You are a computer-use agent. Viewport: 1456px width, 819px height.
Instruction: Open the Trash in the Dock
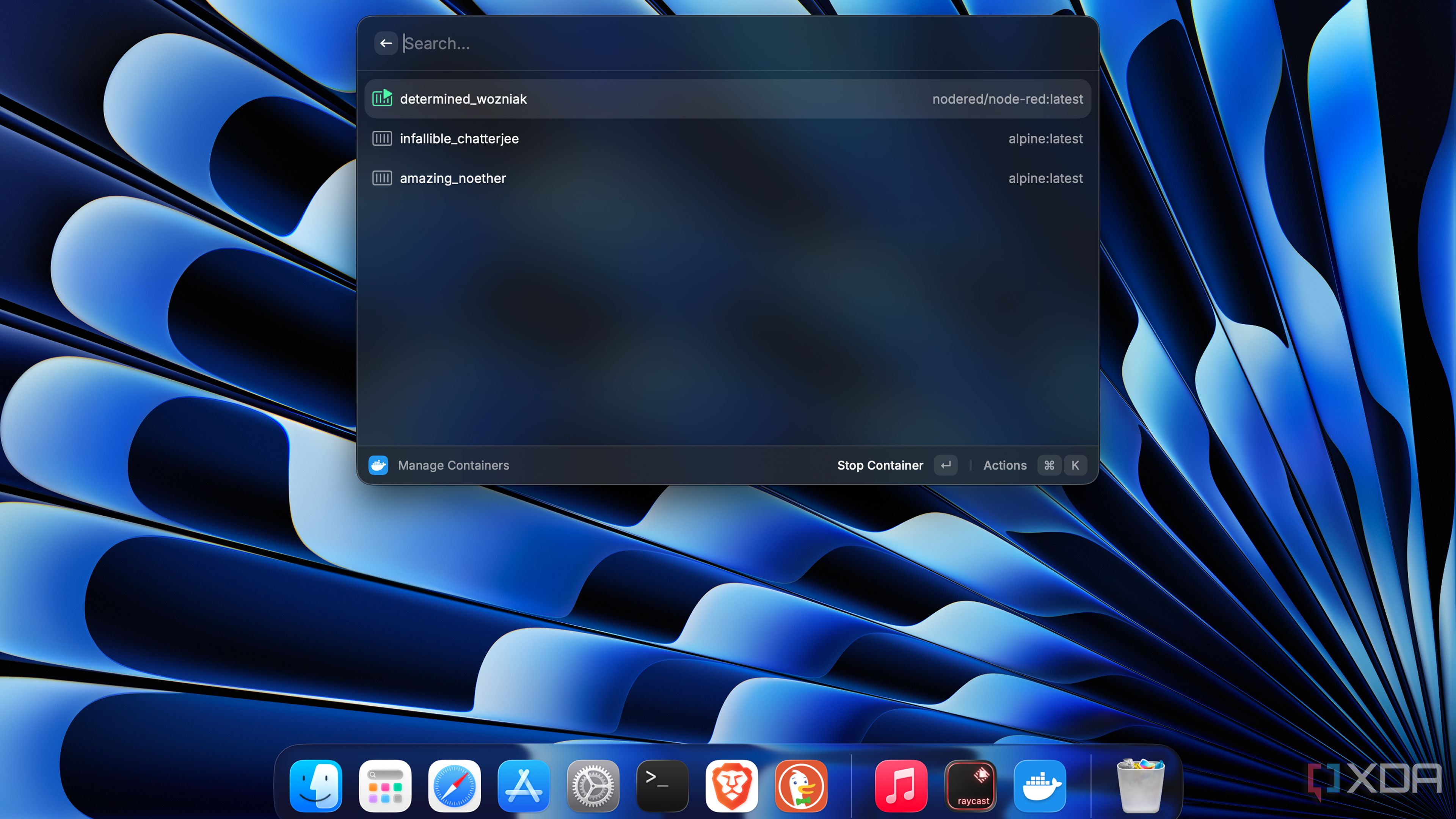1141,786
